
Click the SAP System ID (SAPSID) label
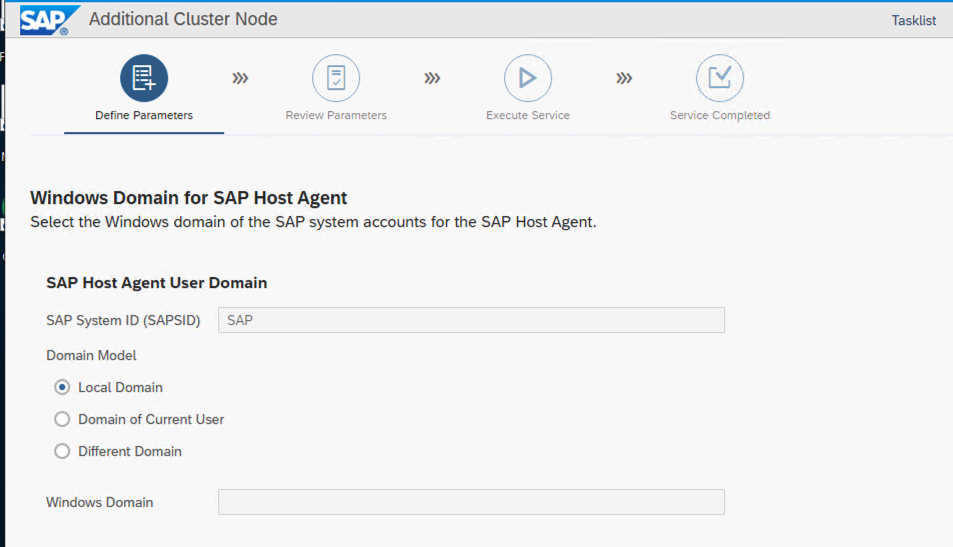[x=123, y=320]
